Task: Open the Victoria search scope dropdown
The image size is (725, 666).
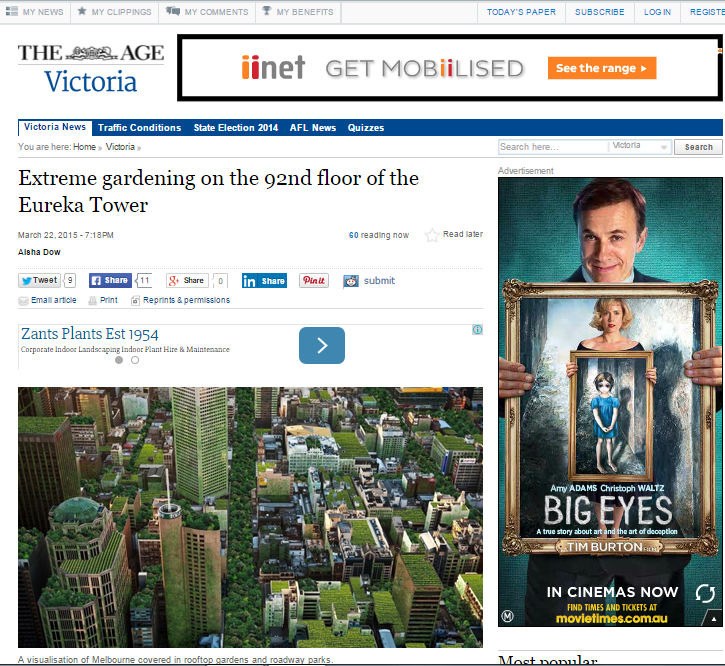Action: pos(640,147)
